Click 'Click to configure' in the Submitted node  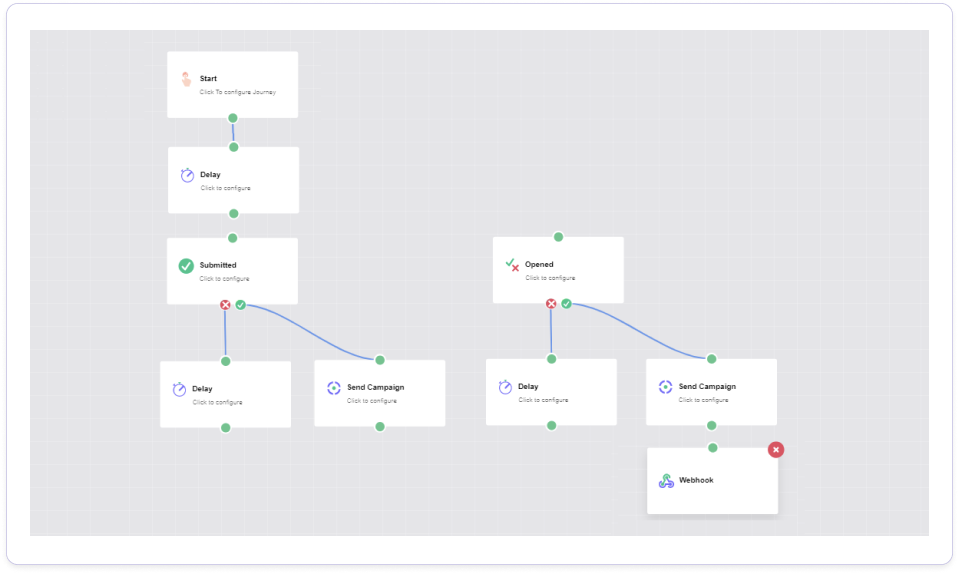(224, 279)
